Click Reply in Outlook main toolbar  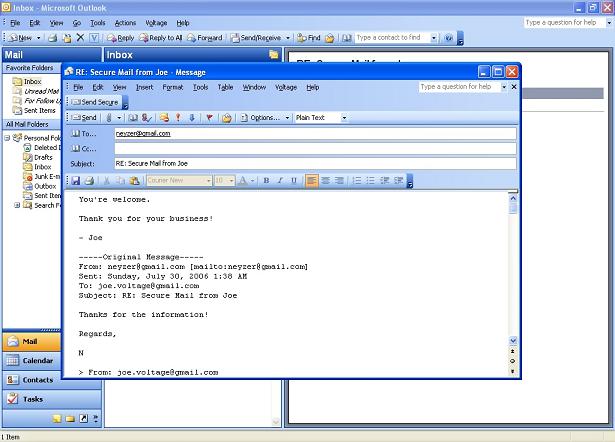pos(121,38)
